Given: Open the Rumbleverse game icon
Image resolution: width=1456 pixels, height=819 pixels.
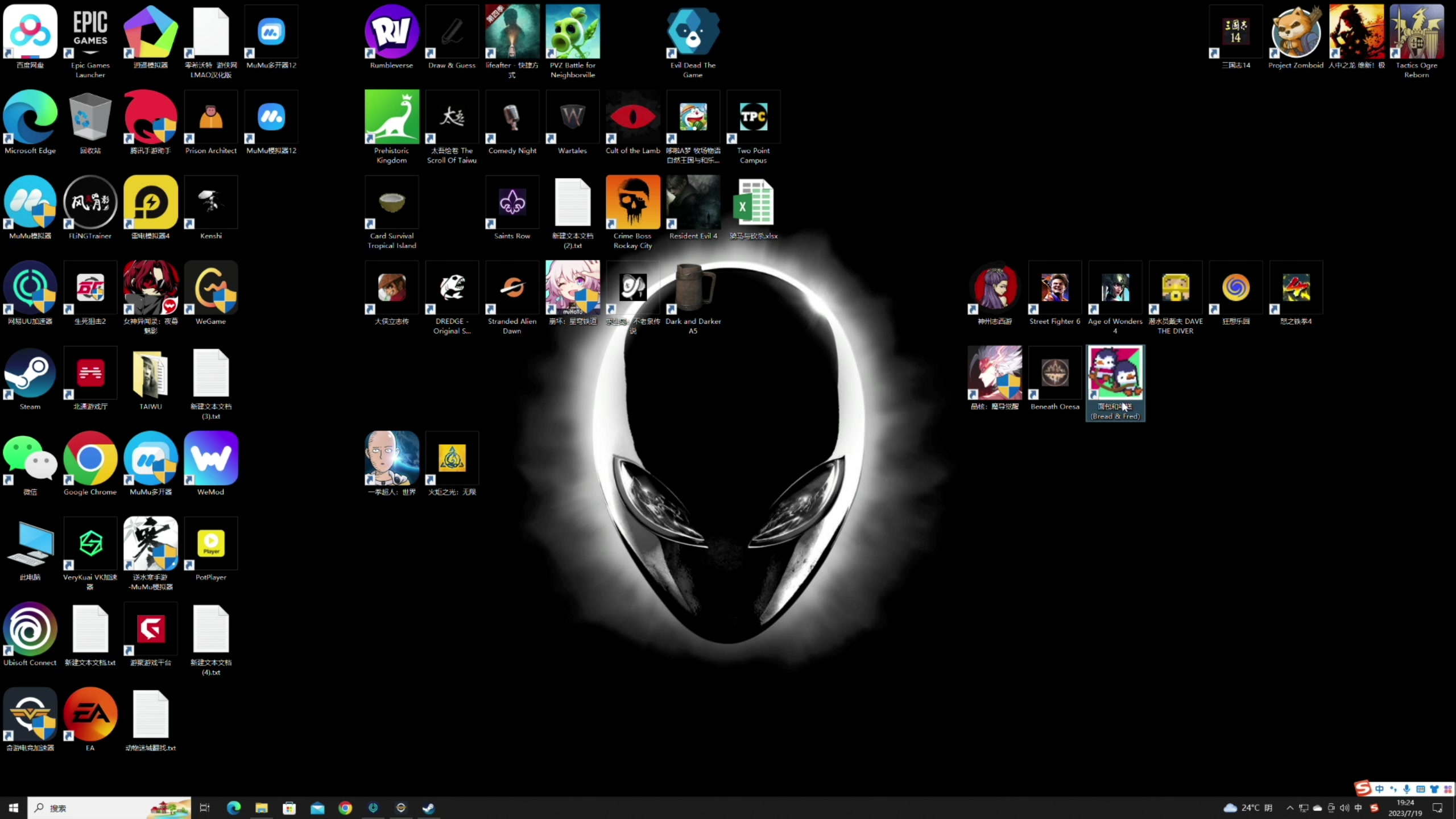Looking at the screenshot, I should pos(392,37).
